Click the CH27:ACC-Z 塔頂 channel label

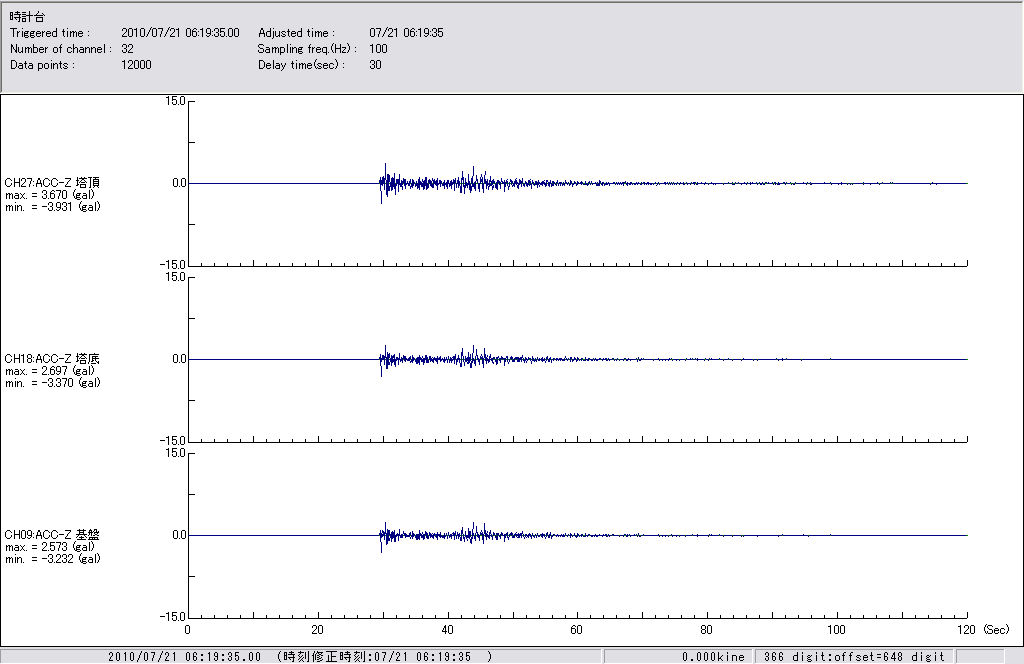52,183
